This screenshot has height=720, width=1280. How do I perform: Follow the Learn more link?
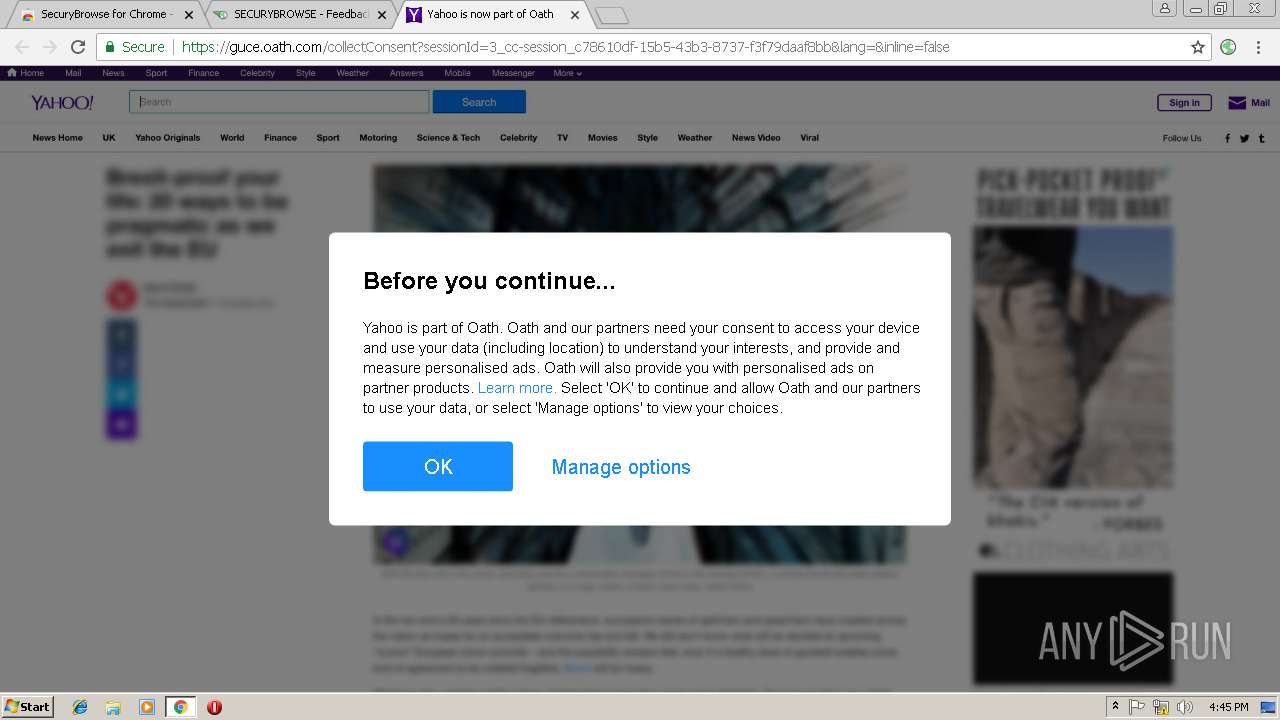coord(516,388)
